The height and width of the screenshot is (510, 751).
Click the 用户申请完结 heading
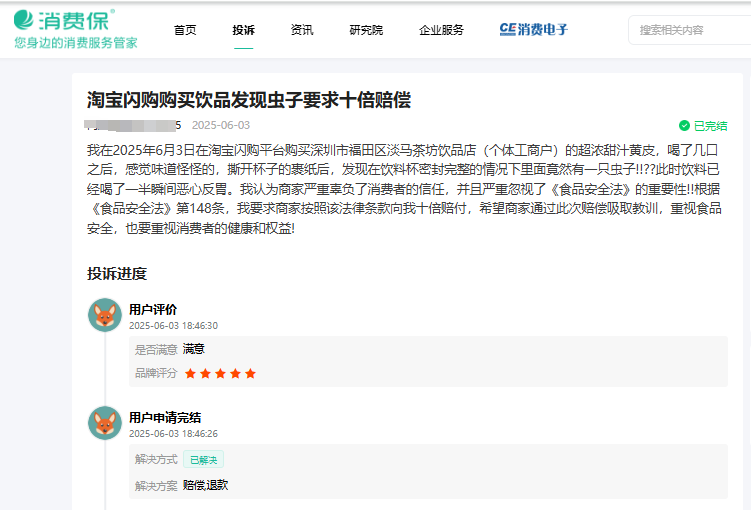pyautogui.click(x=165, y=418)
